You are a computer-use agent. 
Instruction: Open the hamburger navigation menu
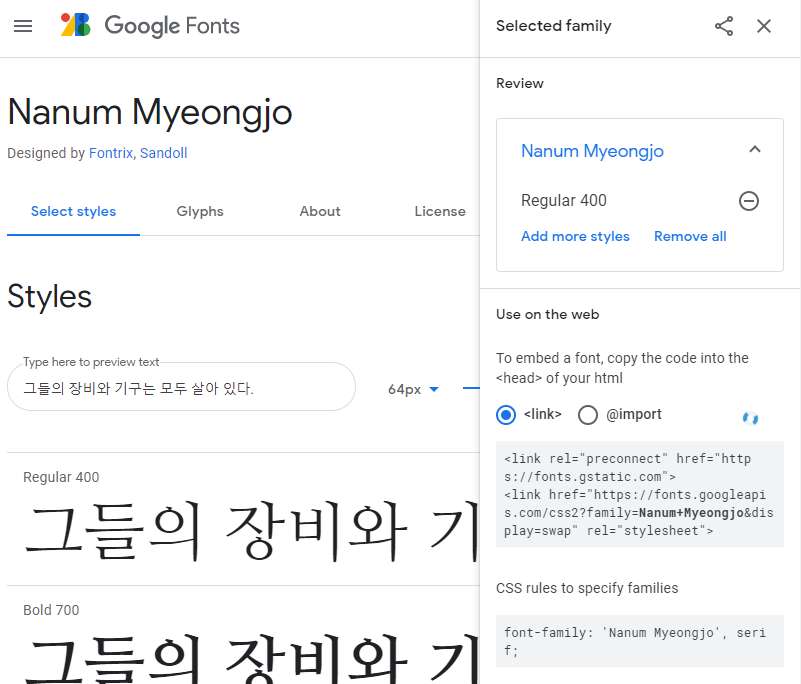pyautogui.click(x=23, y=26)
